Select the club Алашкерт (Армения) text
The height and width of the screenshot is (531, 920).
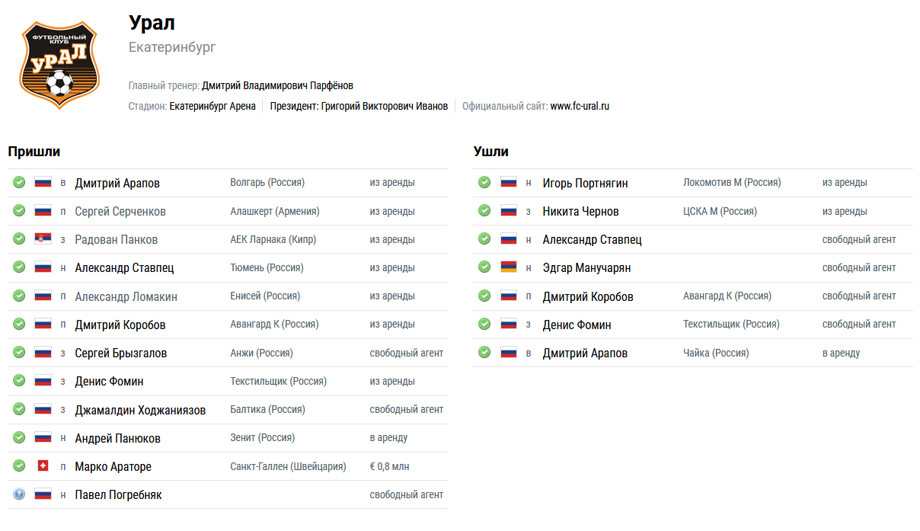click(x=275, y=211)
